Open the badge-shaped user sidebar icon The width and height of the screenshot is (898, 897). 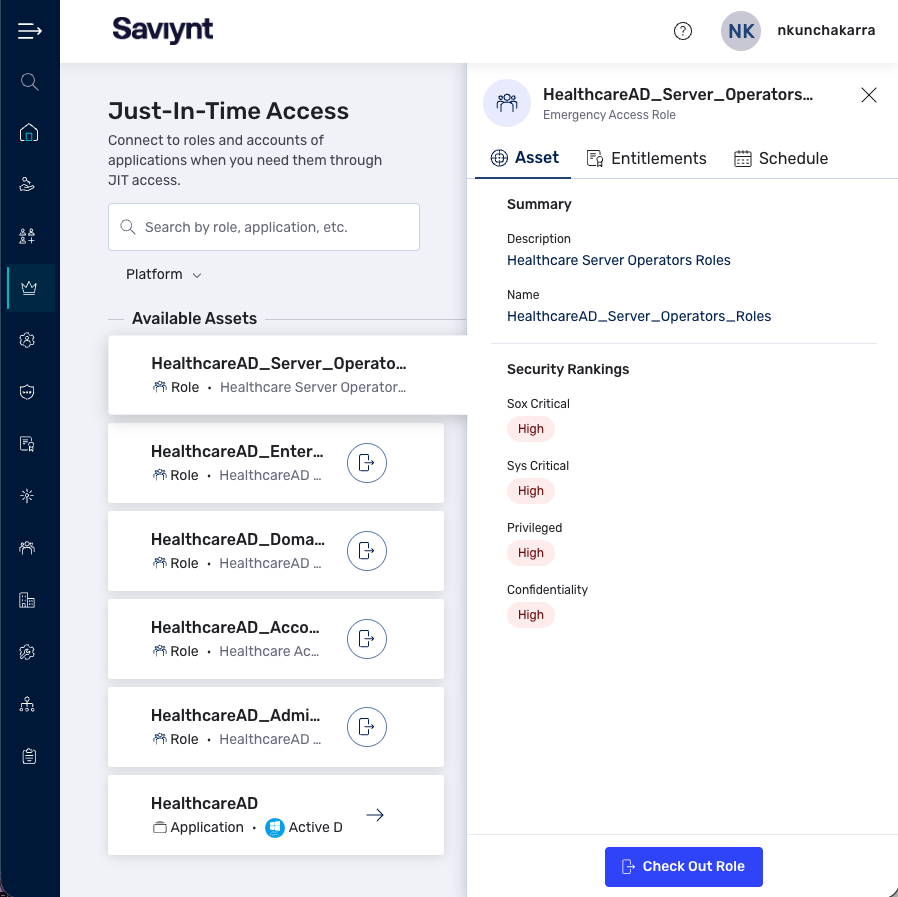[27, 340]
